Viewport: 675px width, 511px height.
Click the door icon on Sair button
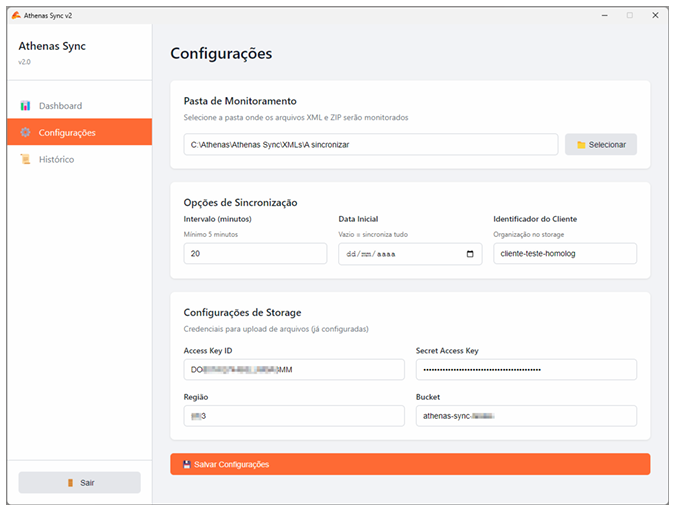(x=70, y=483)
